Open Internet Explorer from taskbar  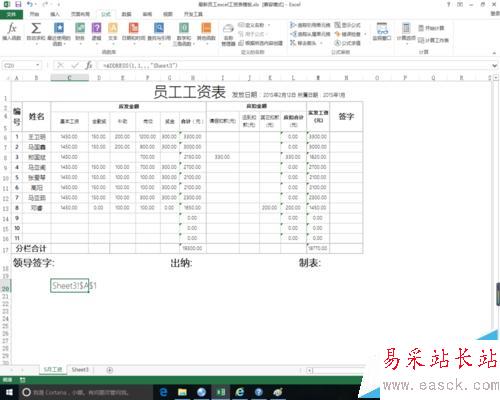[240, 392]
